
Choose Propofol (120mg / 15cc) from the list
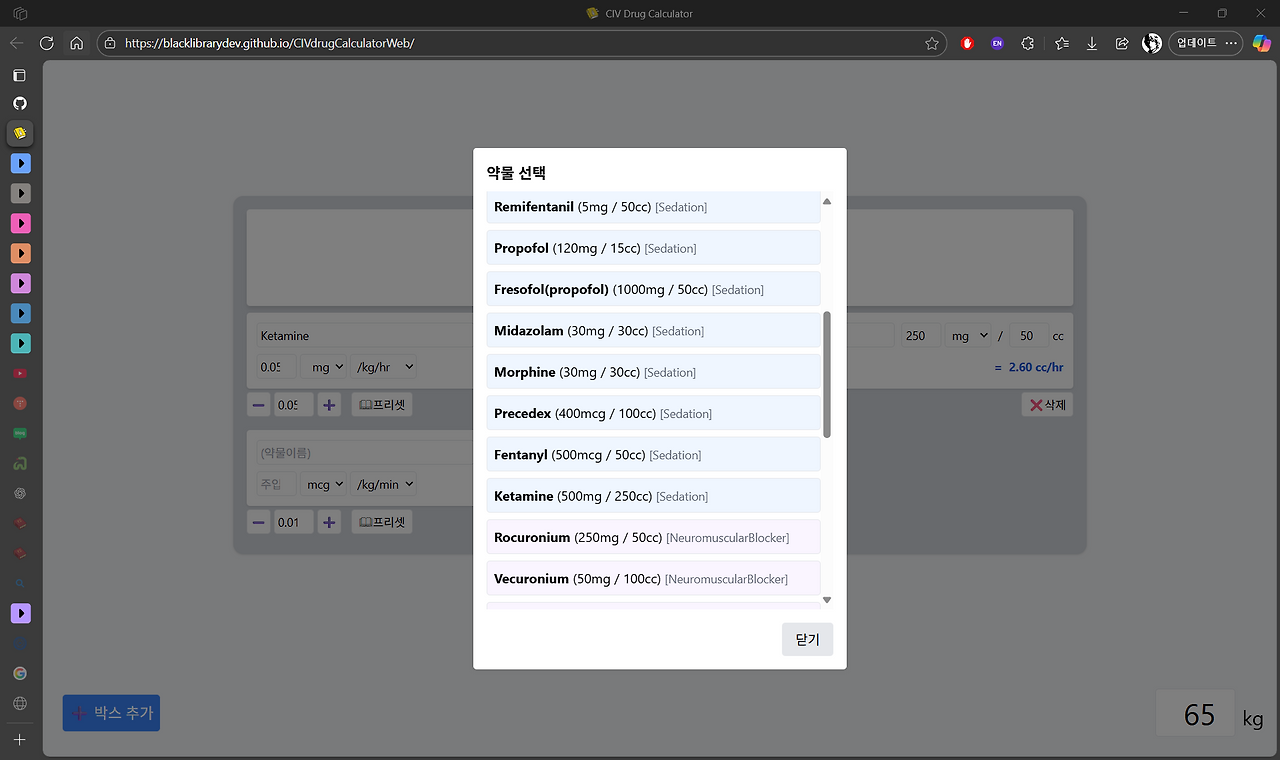tap(653, 248)
